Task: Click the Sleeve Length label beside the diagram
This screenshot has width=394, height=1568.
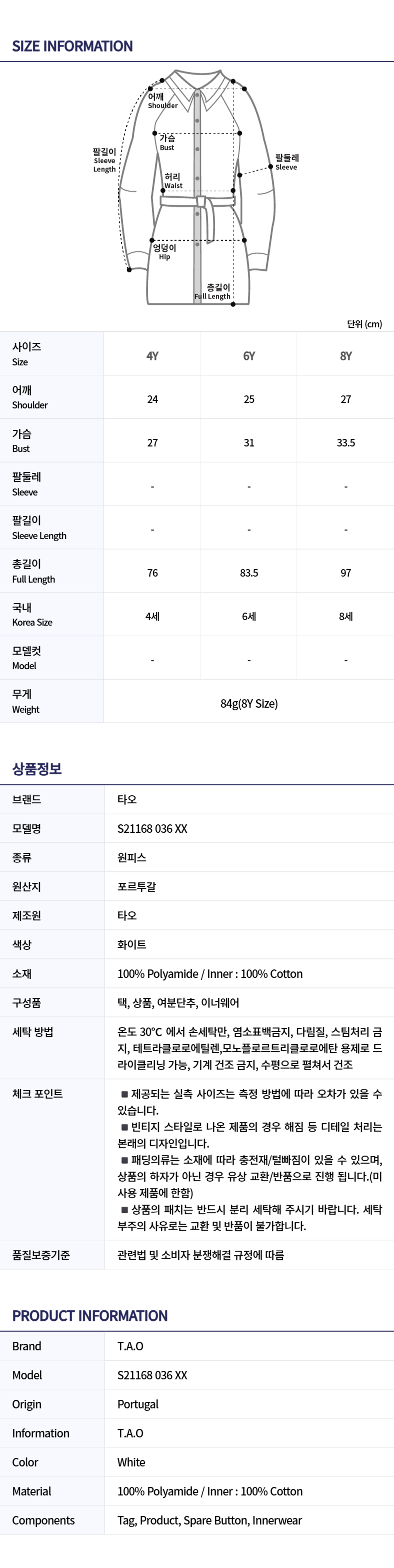Action: (x=104, y=161)
